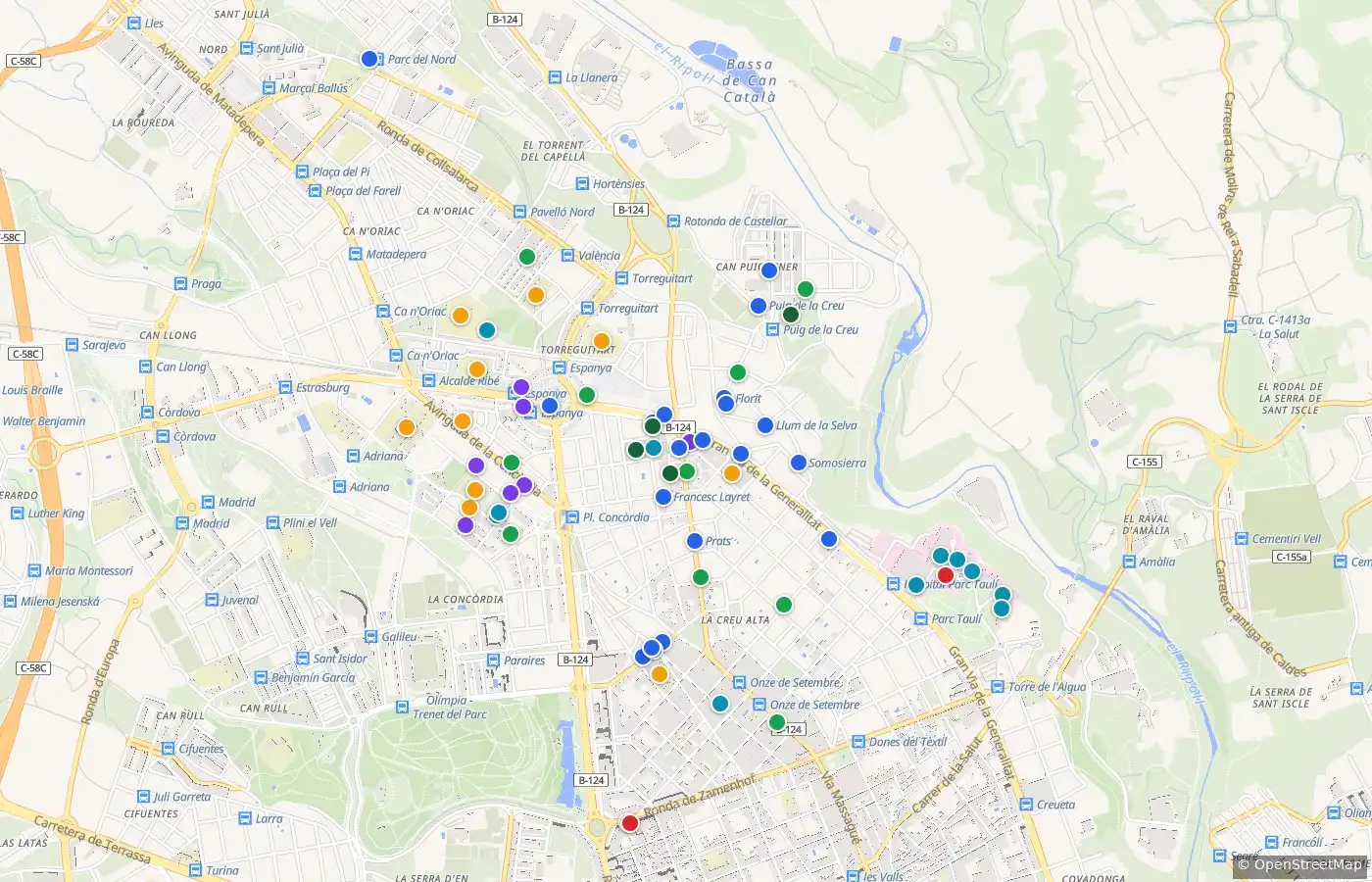Click the Cementiri Vell bus stop icon
The width and height of the screenshot is (1372, 882).
pos(1241,539)
